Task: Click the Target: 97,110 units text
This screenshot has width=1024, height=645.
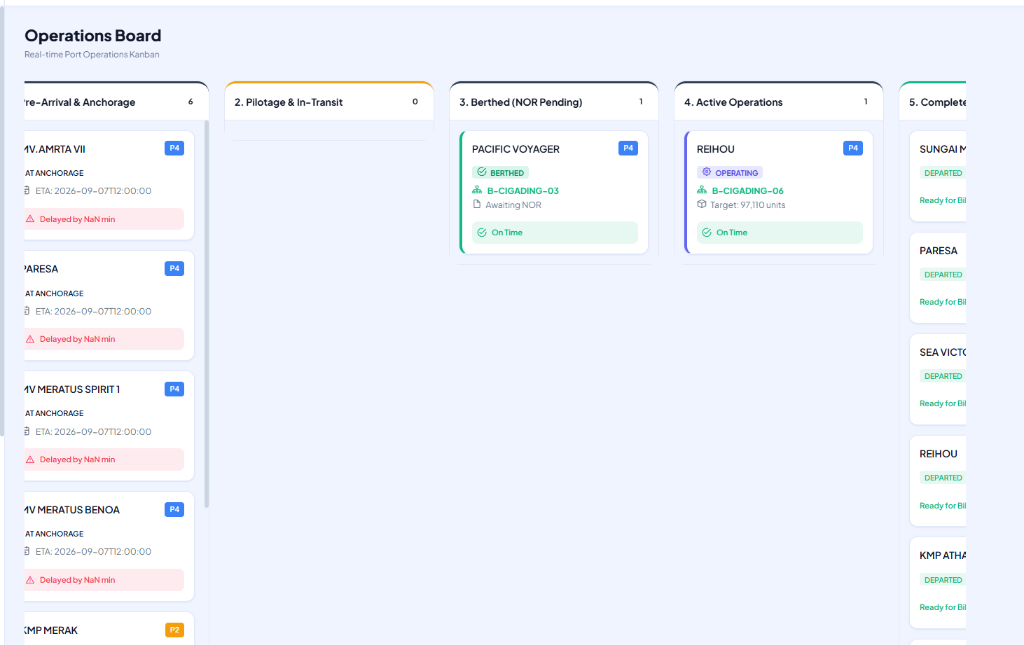Action: (x=748, y=205)
